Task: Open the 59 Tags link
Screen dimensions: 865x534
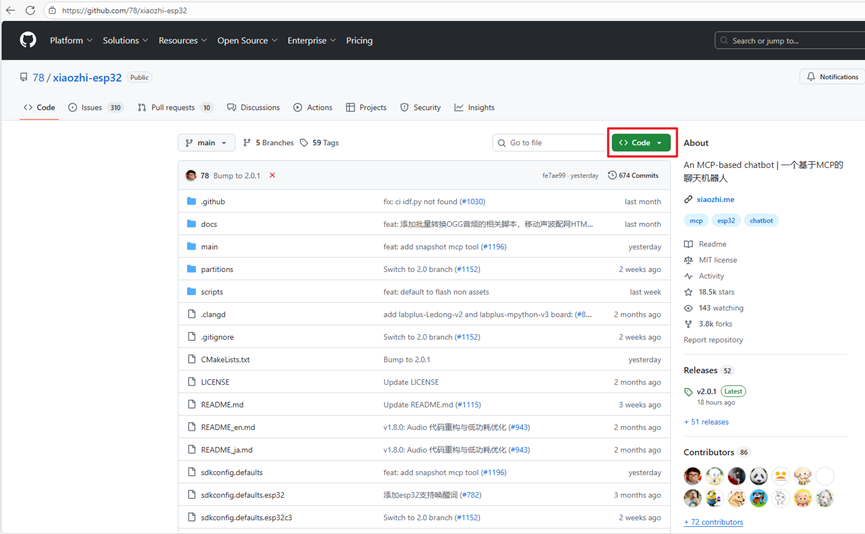Action: (319, 142)
